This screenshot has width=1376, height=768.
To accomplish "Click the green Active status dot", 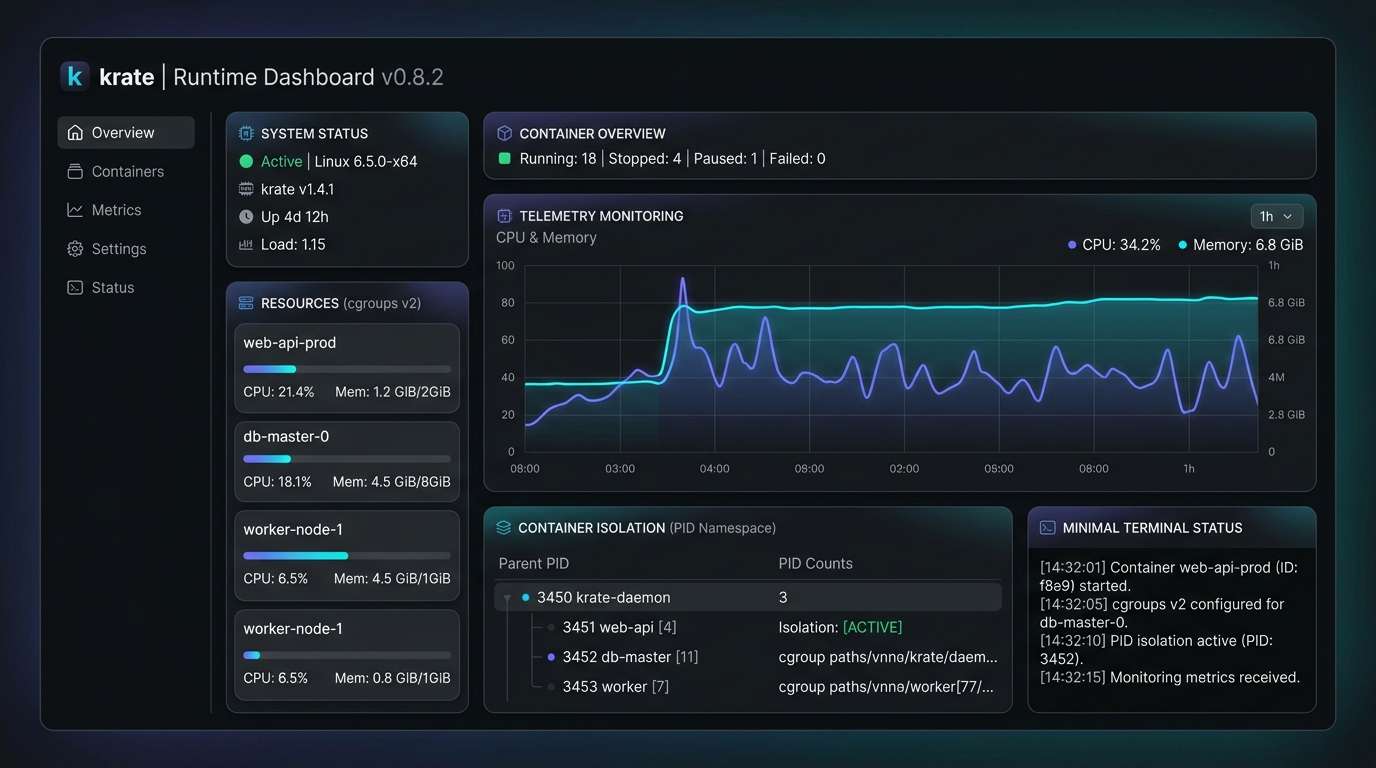I will click(x=246, y=161).
